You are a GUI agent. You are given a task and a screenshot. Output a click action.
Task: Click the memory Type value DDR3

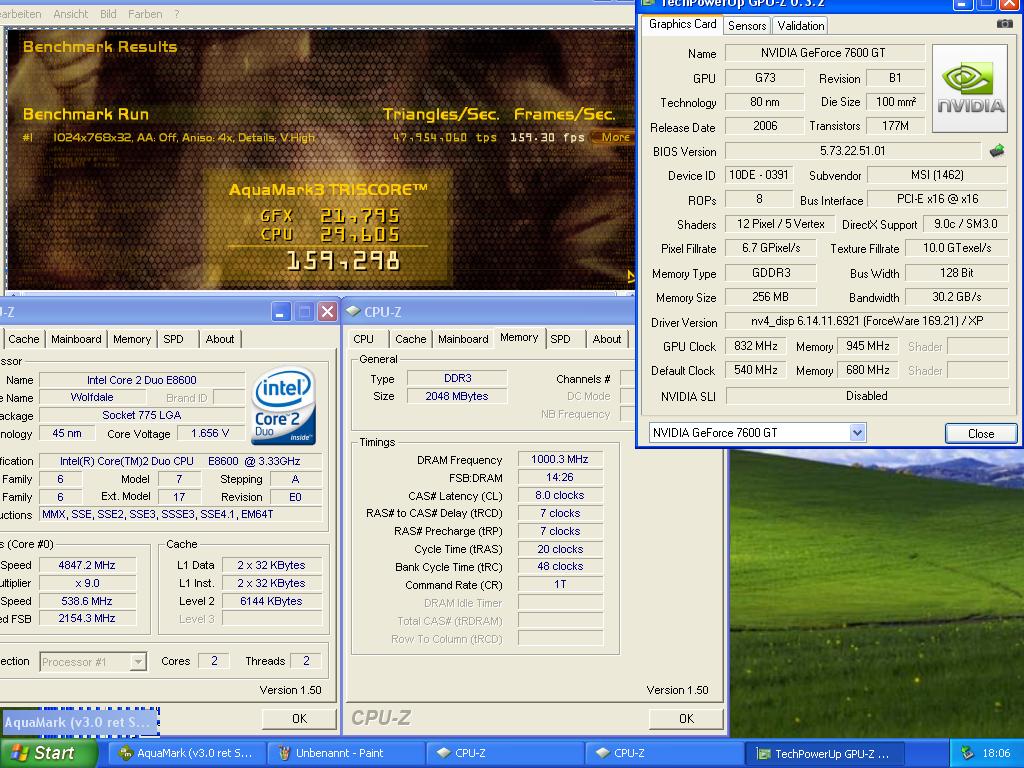click(457, 378)
